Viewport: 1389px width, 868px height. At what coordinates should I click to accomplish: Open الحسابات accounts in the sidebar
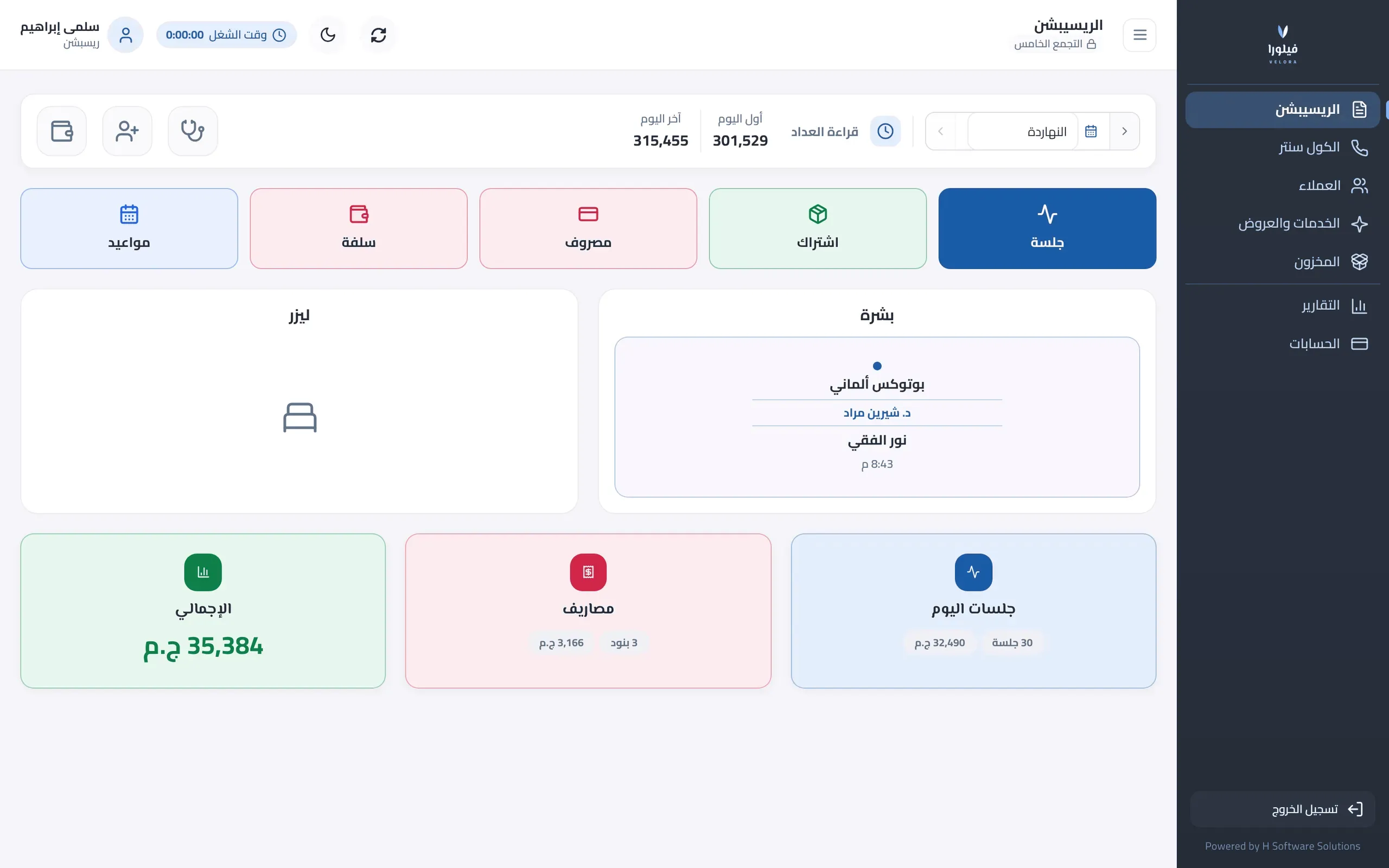(1282, 343)
